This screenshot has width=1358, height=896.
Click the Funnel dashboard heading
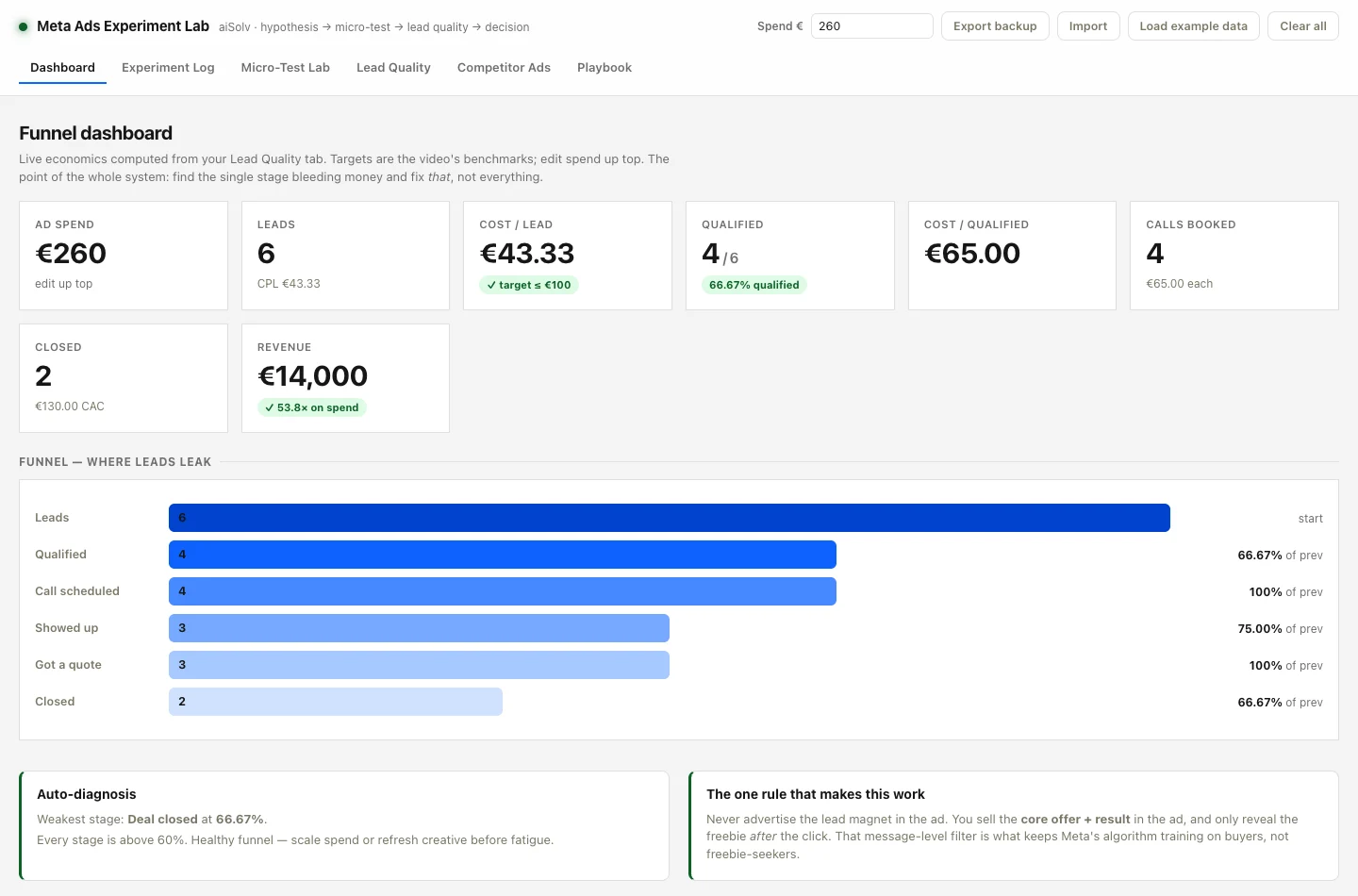[x=96, y=133]
